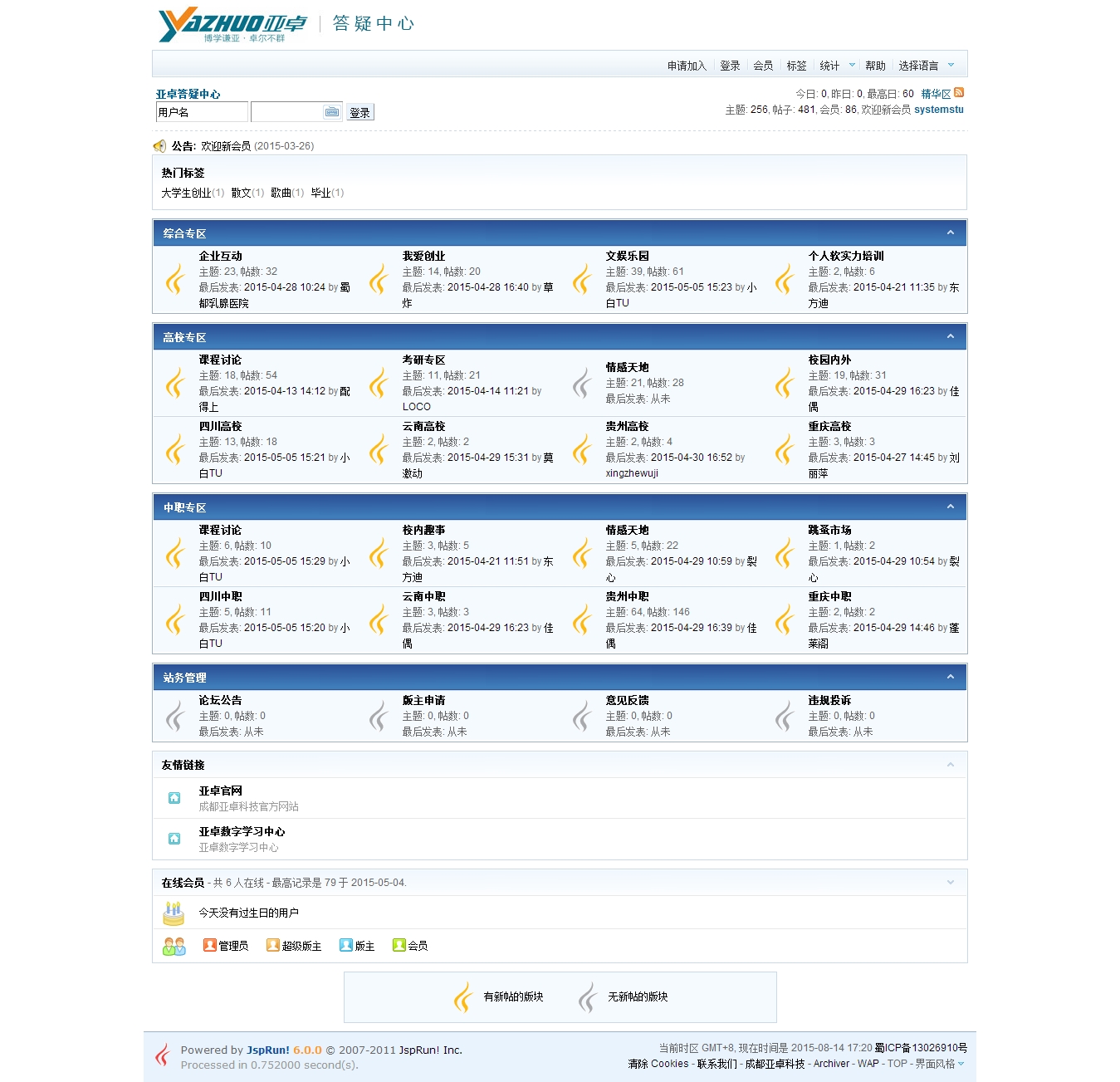Collapse the 站务管理 section
The height and width of the screenshot is (1082, 1120).
(x=951, y=677)
